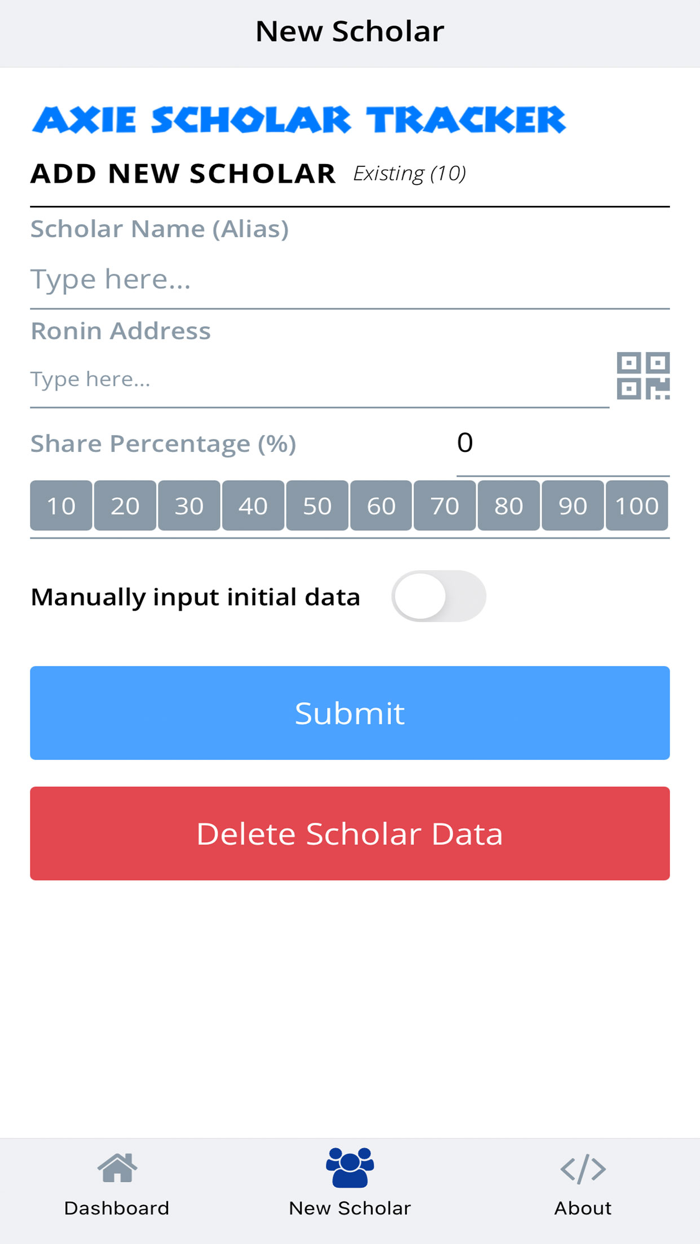
Task: Click Delete Scholar Data
Action: point(350,833)
